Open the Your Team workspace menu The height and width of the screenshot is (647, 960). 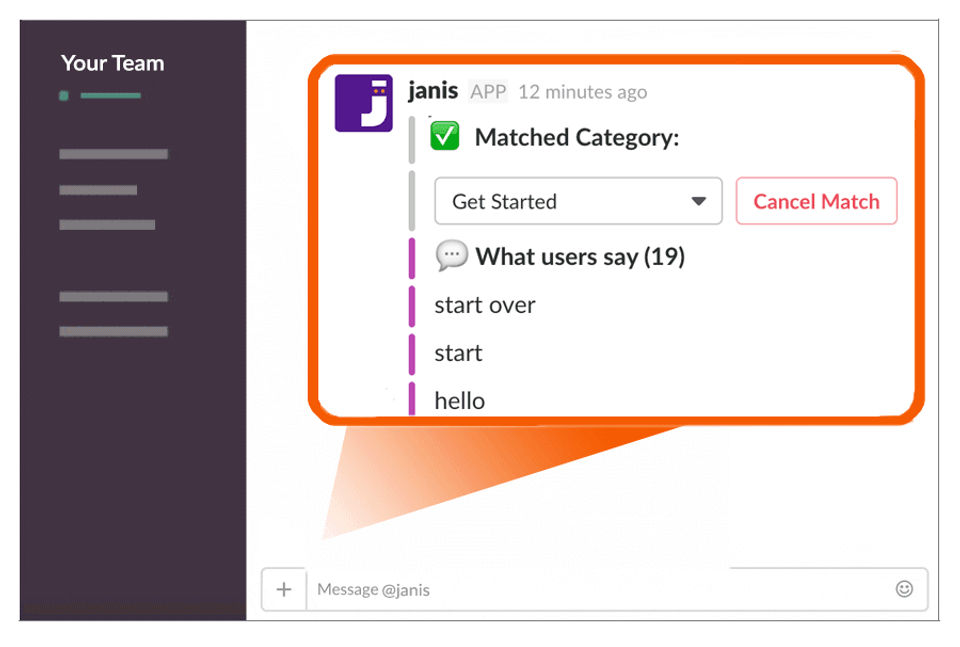click(x=113, y=63)
